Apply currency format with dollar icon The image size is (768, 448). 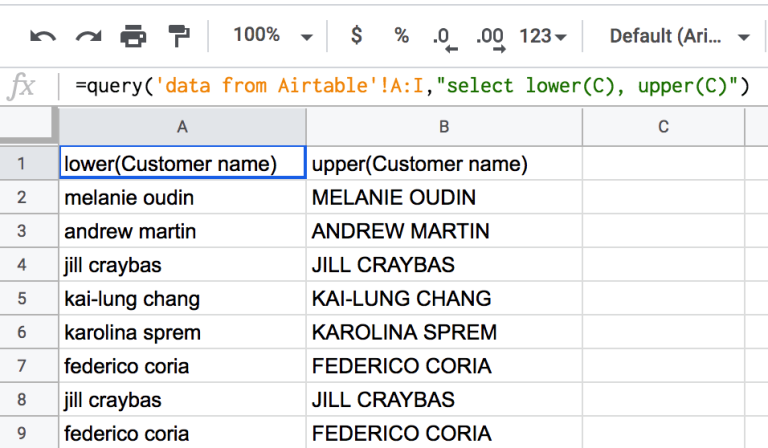[x=356, y=36]
